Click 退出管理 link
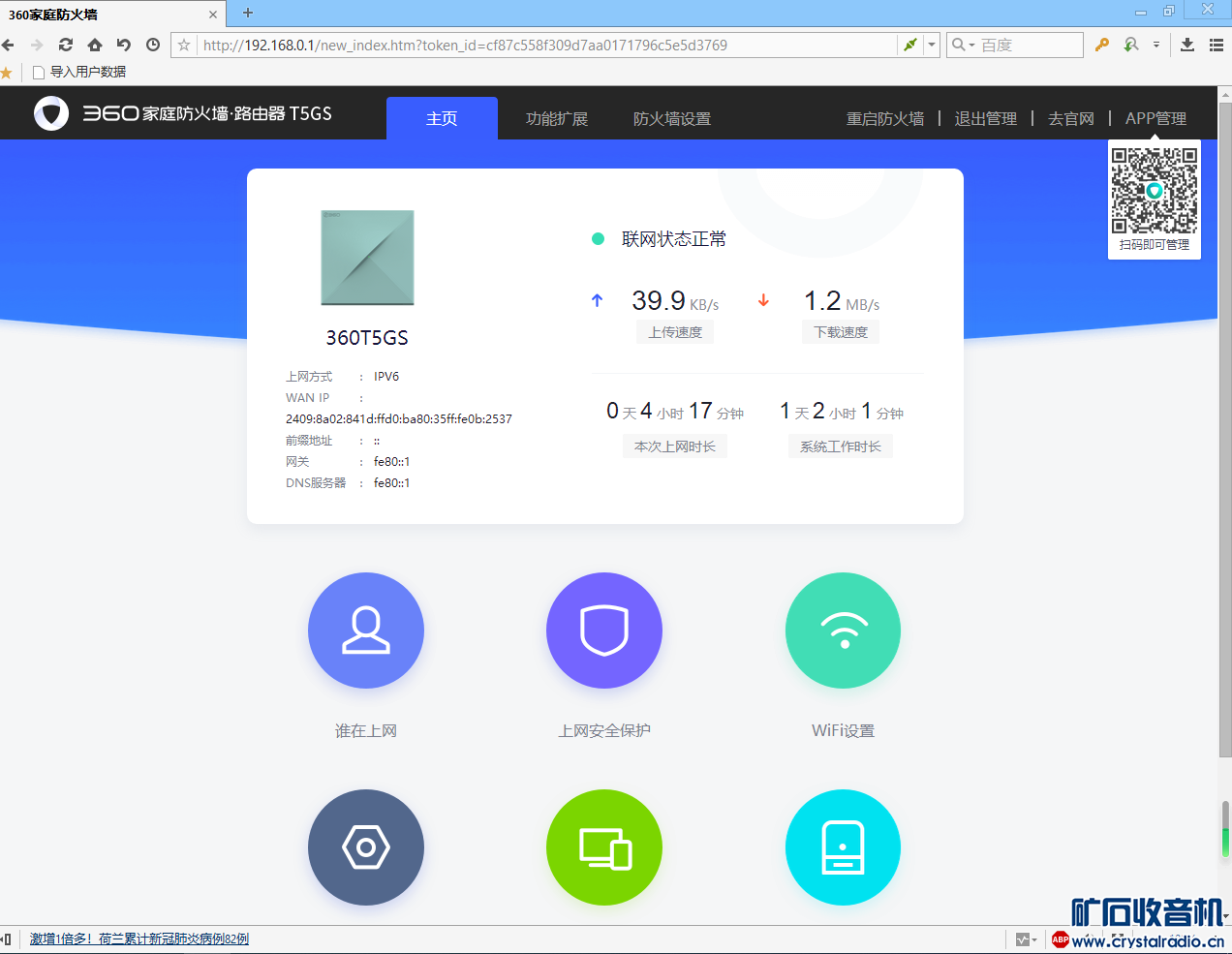This screenshot has width=1232, height=954. point(986,118)
